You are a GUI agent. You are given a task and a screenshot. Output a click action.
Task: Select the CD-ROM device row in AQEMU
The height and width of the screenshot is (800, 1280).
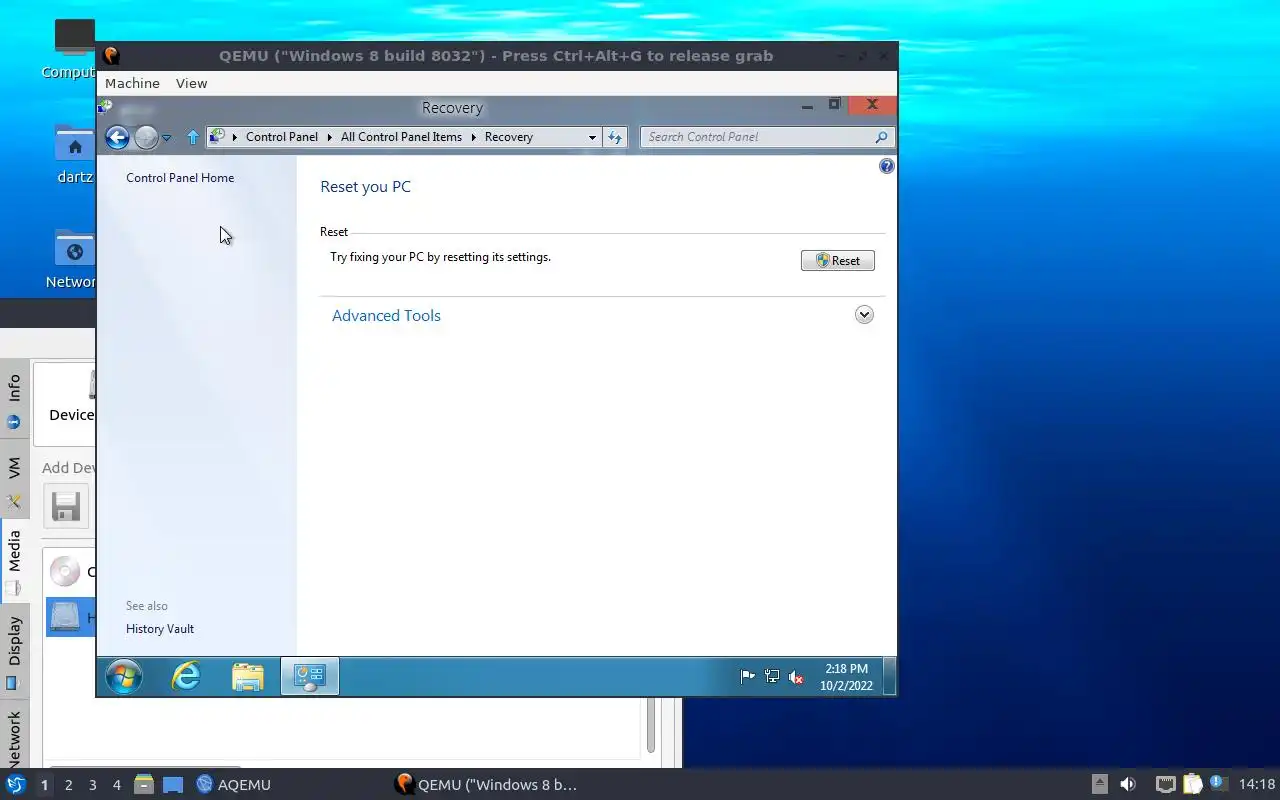pyautogui.click(x=70, y=572)
